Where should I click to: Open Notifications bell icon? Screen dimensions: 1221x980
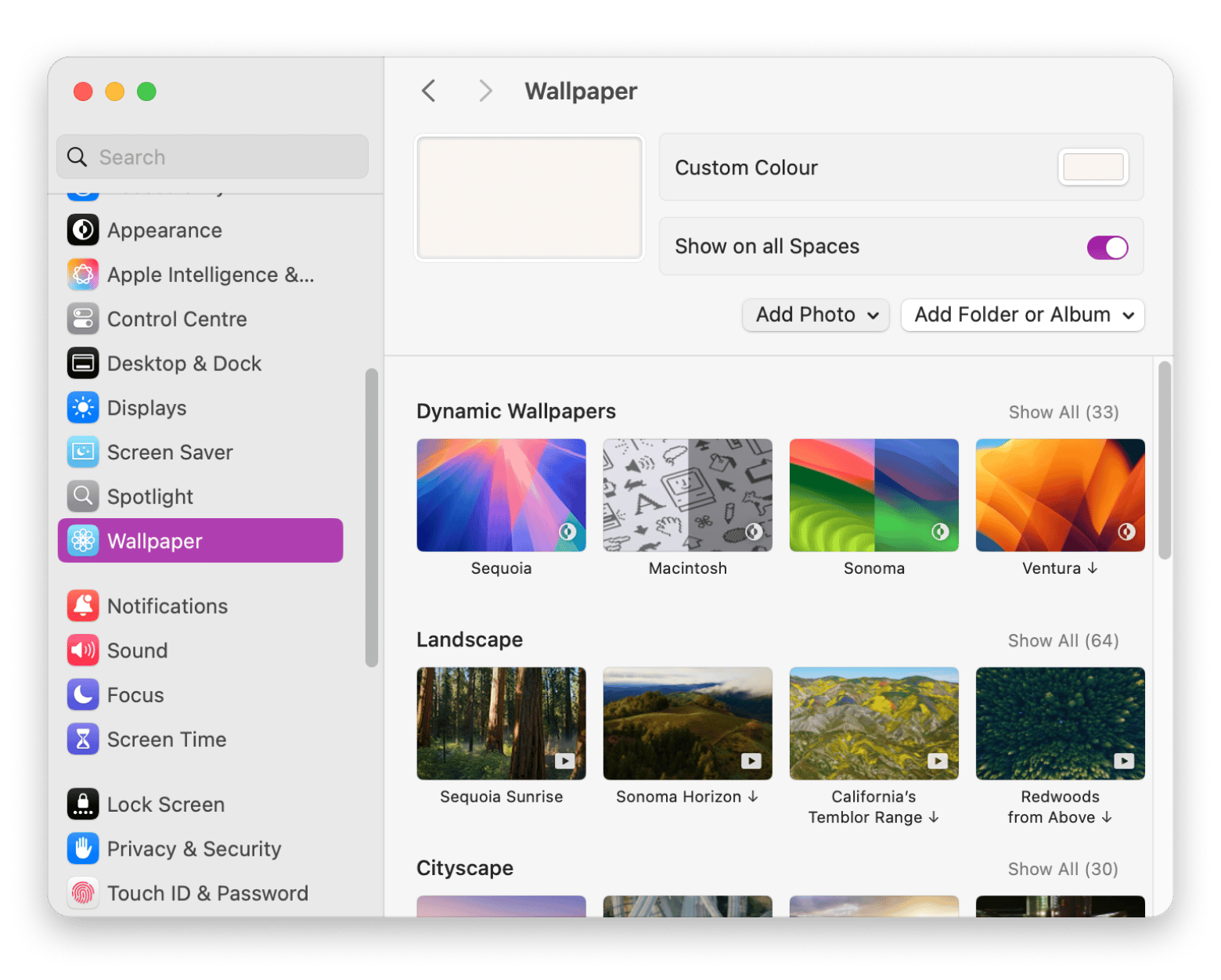point(83,606)
